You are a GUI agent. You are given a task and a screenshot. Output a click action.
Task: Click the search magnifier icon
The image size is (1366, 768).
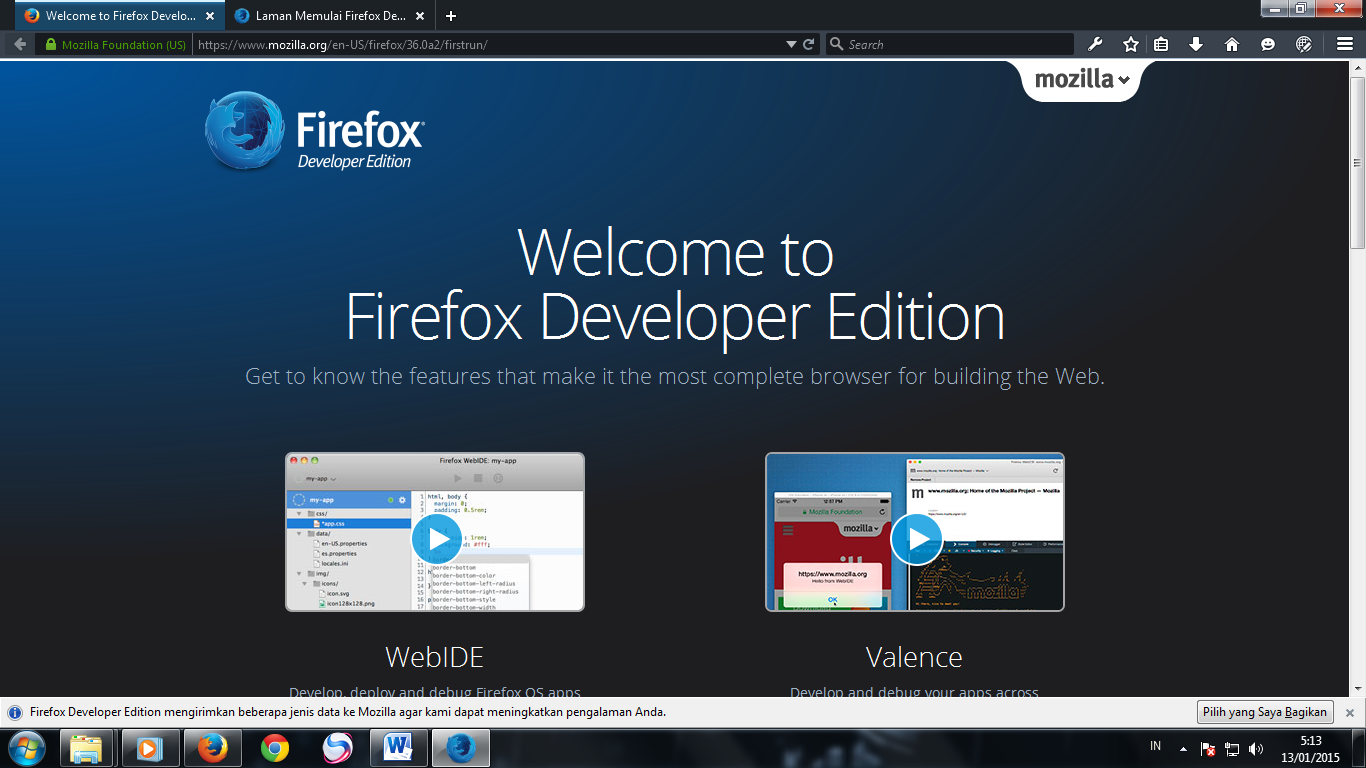pos(837,44)
